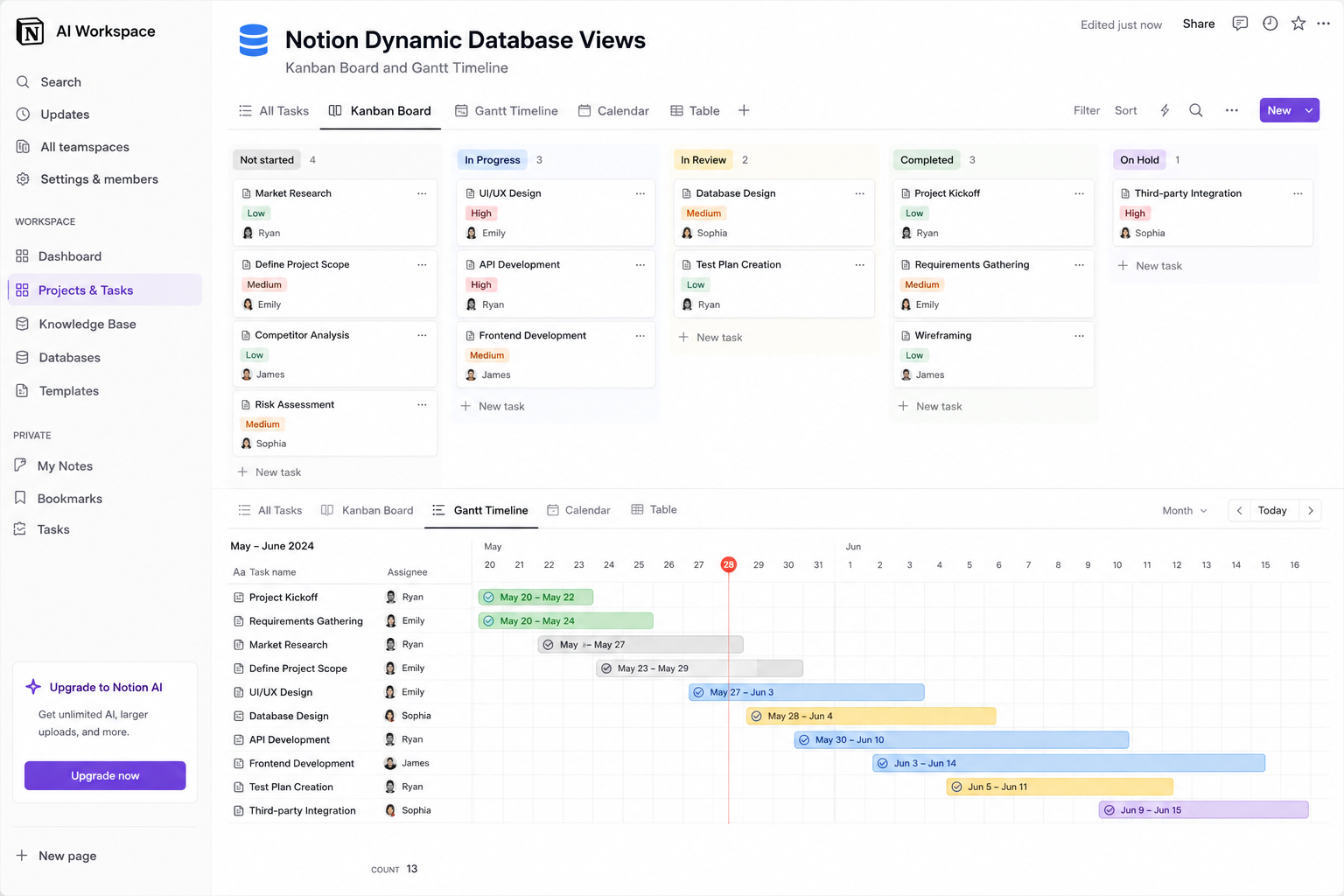Open Database Design card options menu
The height and width of the screenshot is (896, 1344).
click(860, 193)
